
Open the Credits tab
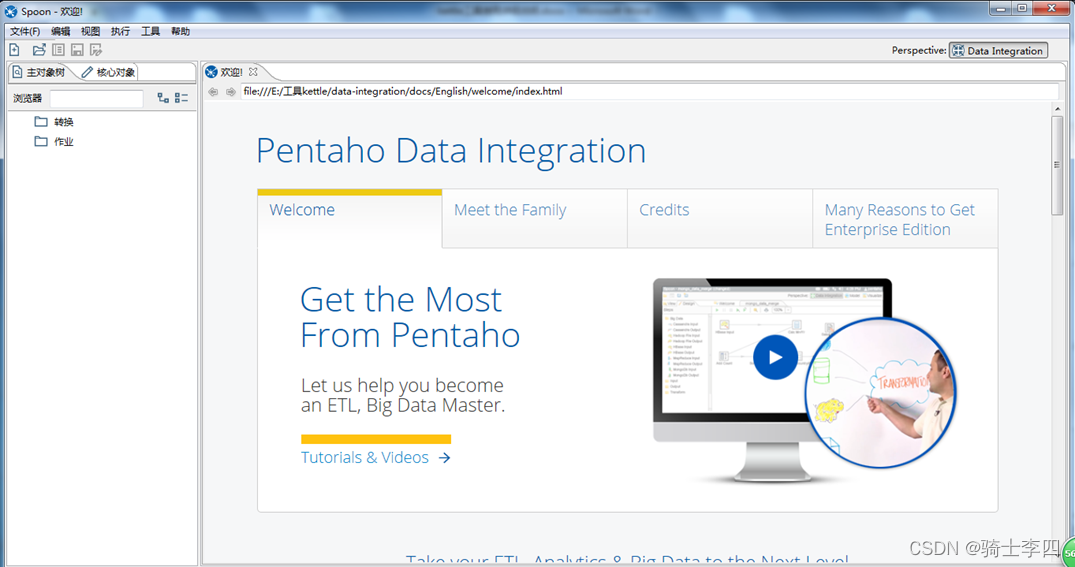(720, 218)
